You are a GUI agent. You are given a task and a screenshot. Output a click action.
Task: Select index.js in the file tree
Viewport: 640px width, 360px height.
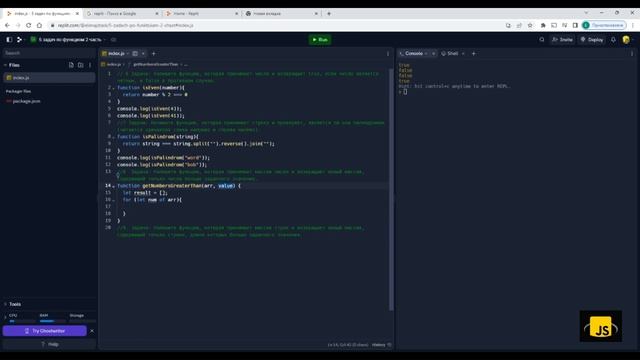(49, 78)
